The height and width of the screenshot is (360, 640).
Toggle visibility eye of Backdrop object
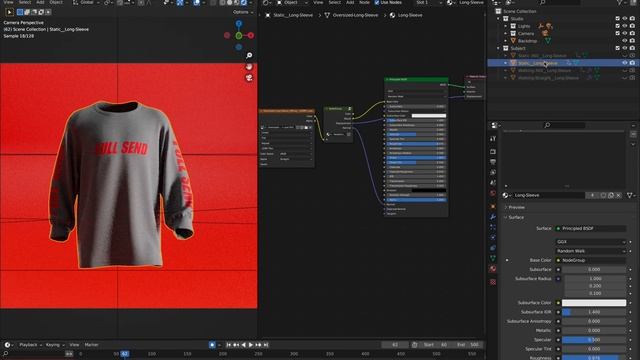point(624,41)
